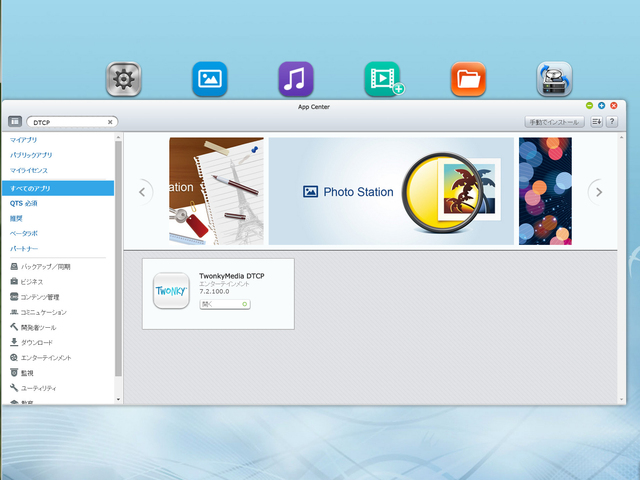Screen dimensions: 640x480
Task: Open the sort order list icon
Action: [x=596, y=122]
